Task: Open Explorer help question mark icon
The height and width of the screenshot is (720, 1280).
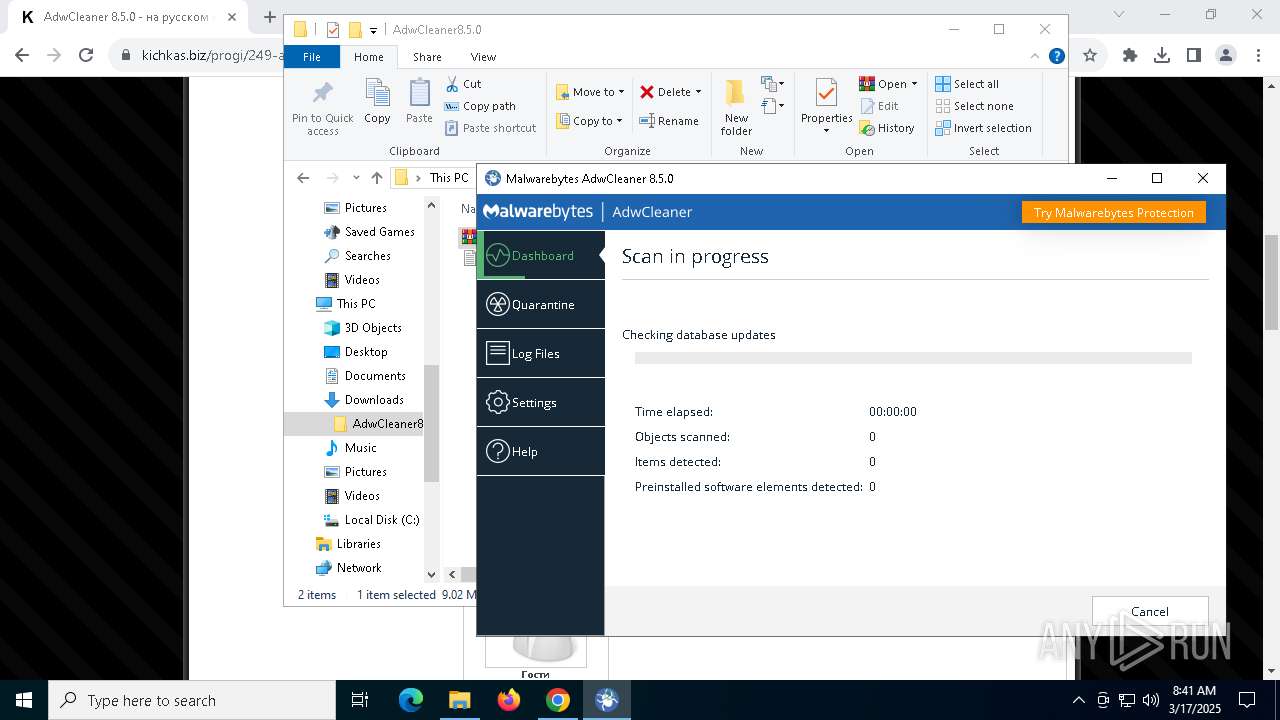Action: coord(1056,56)
